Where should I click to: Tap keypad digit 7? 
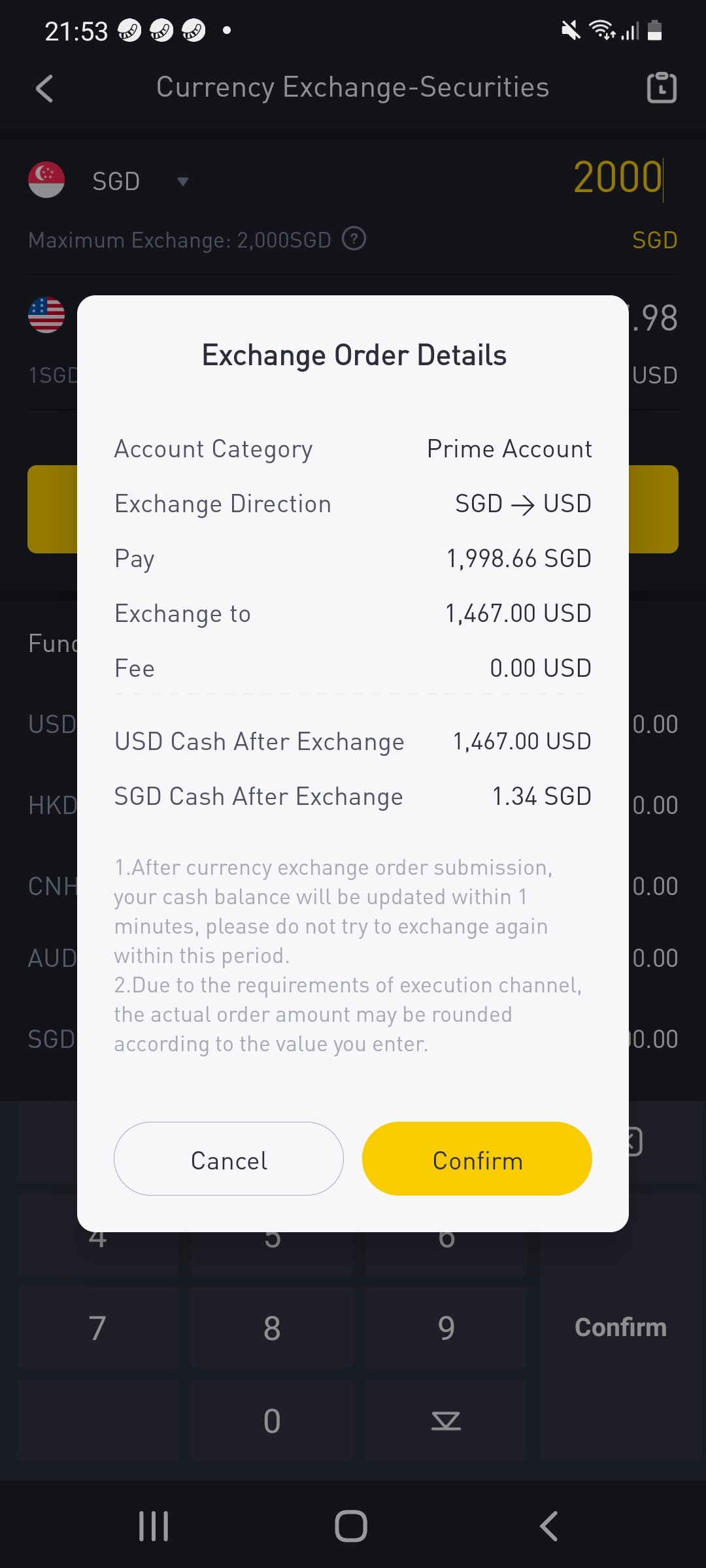click(x=97, y=1328)
